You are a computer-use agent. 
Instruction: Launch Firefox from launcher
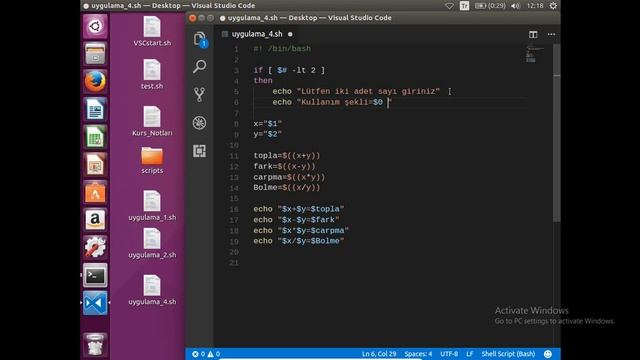(x=95, y=81)
